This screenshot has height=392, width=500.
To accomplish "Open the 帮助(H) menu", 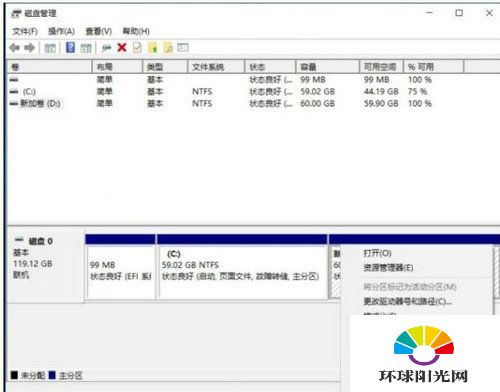I will coord(136,31).
